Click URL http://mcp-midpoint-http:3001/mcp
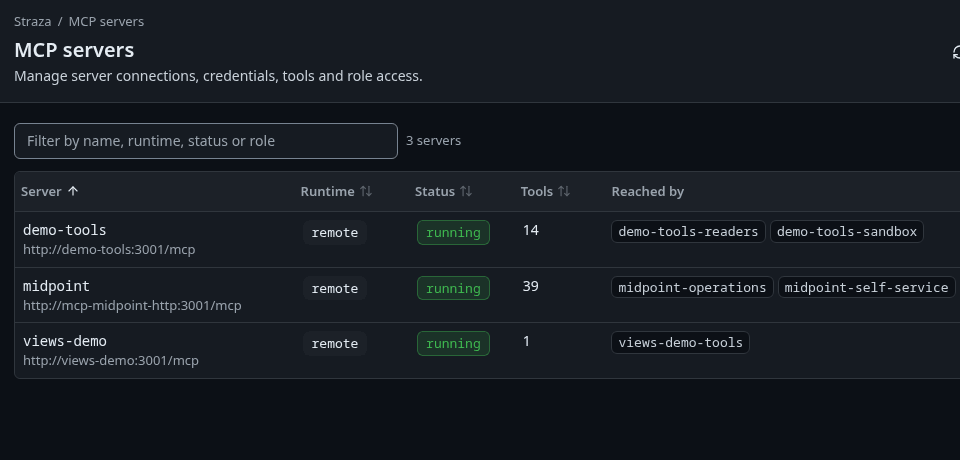 (132, 305)
